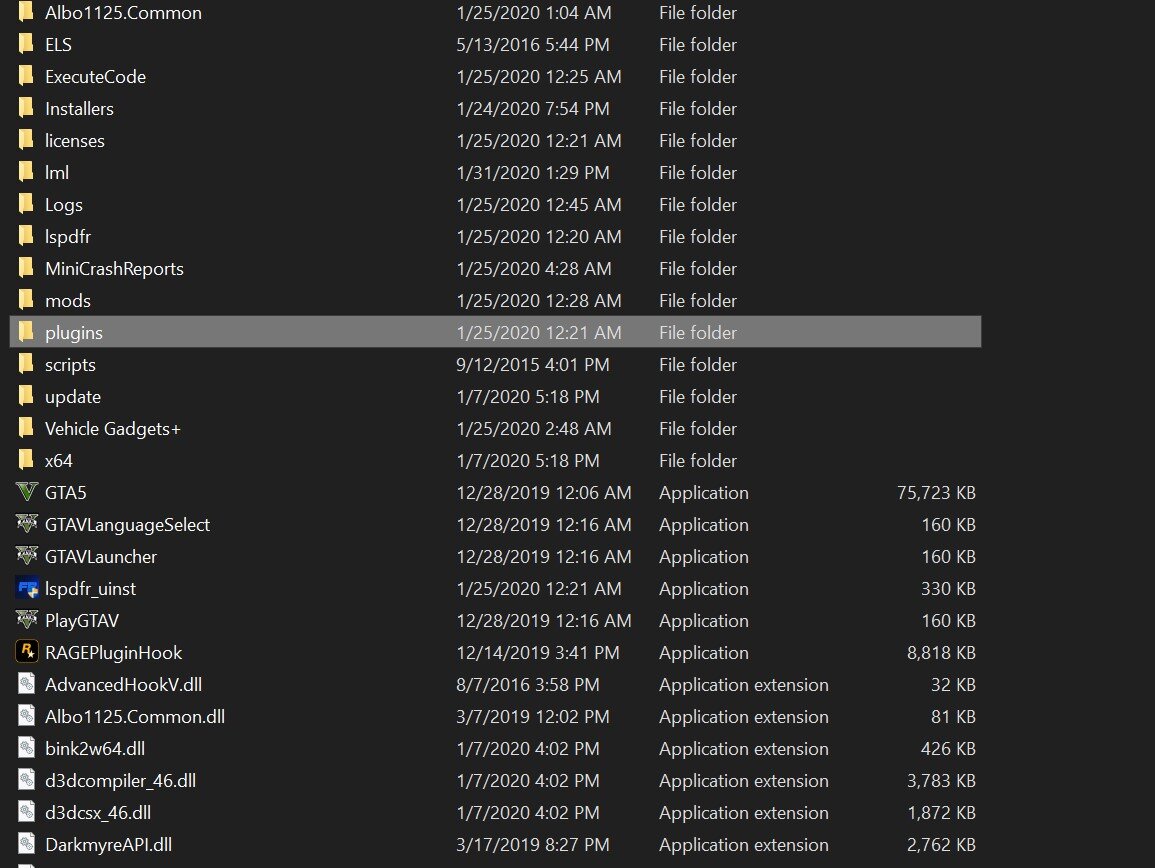
Task: Click the 3,783 KB size value
Action: (x=941, y=781)
